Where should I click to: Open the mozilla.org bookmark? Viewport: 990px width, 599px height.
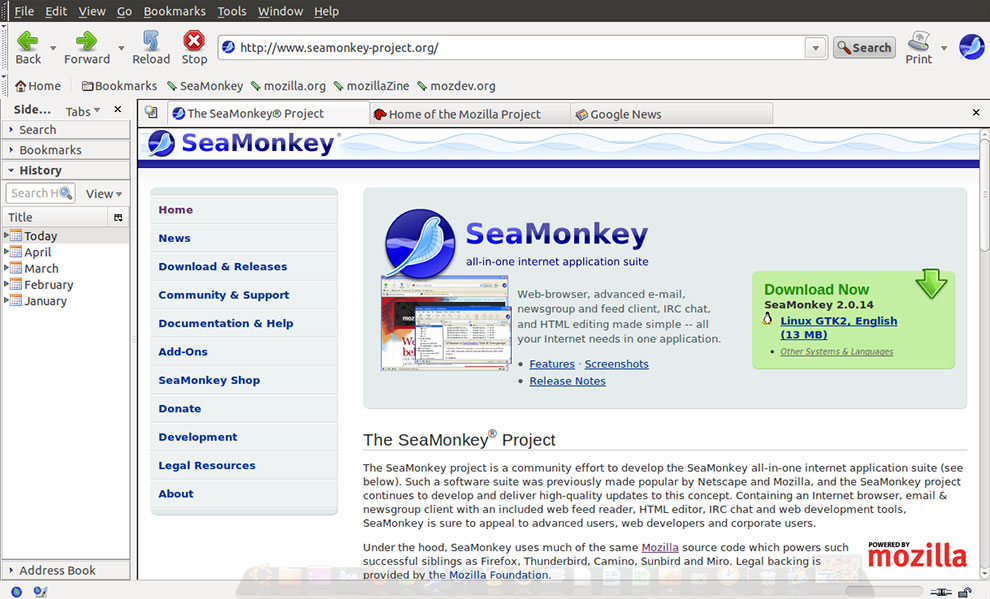[x=289, y=86]
